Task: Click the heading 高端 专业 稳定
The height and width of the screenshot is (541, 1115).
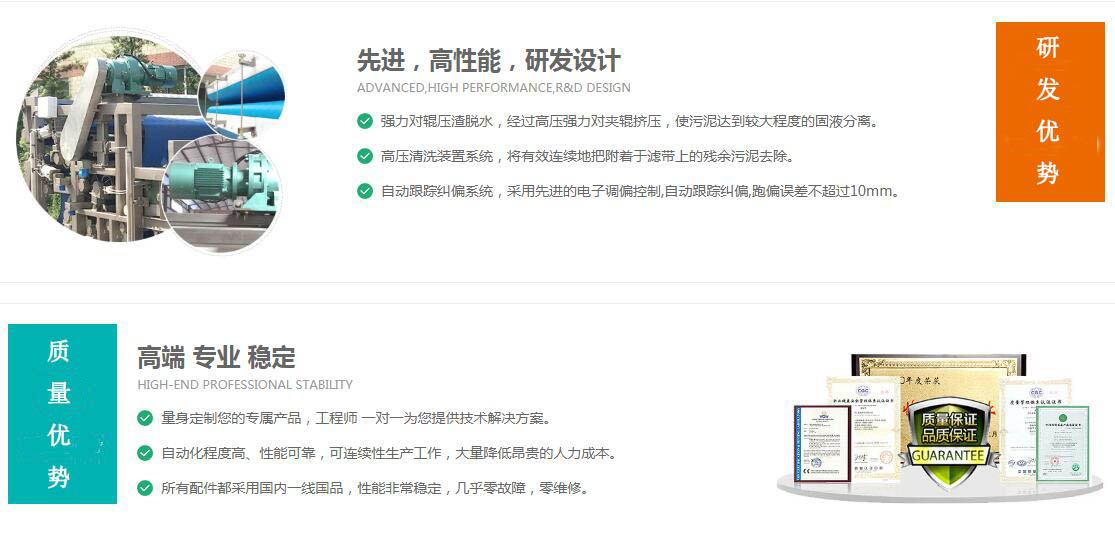Action: (216, 357)
